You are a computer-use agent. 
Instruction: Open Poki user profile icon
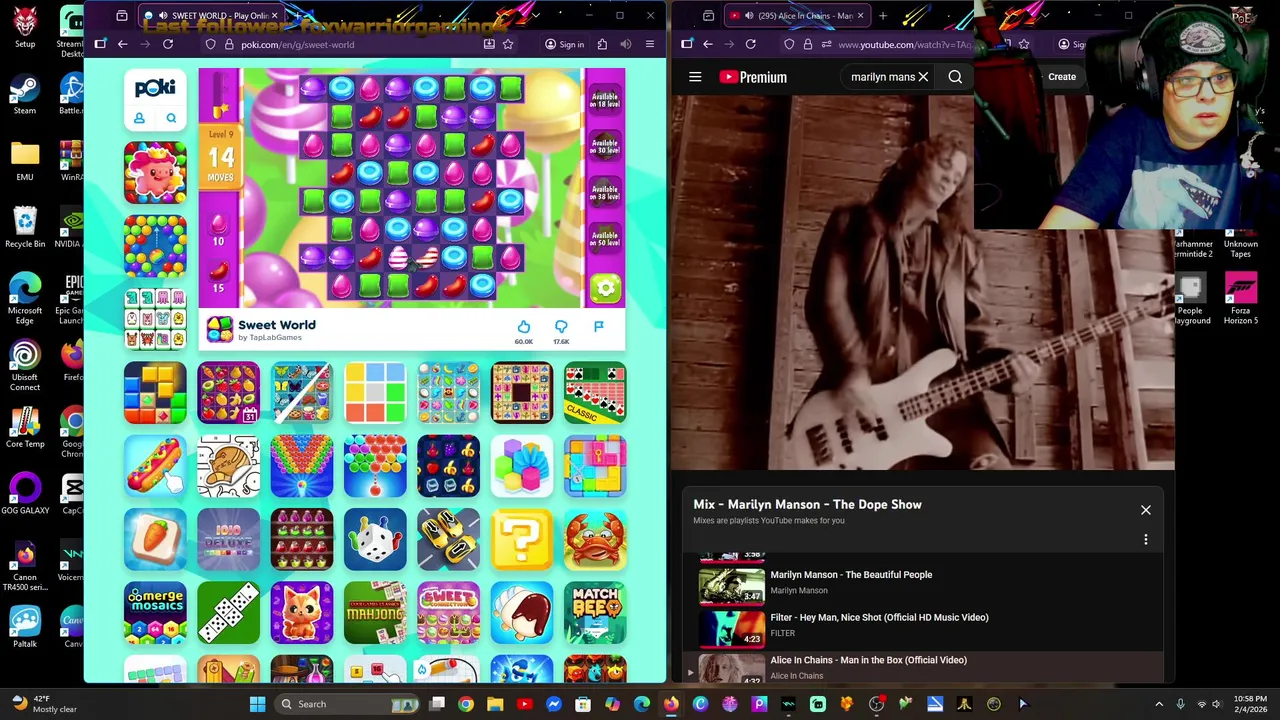pos(139,119)
